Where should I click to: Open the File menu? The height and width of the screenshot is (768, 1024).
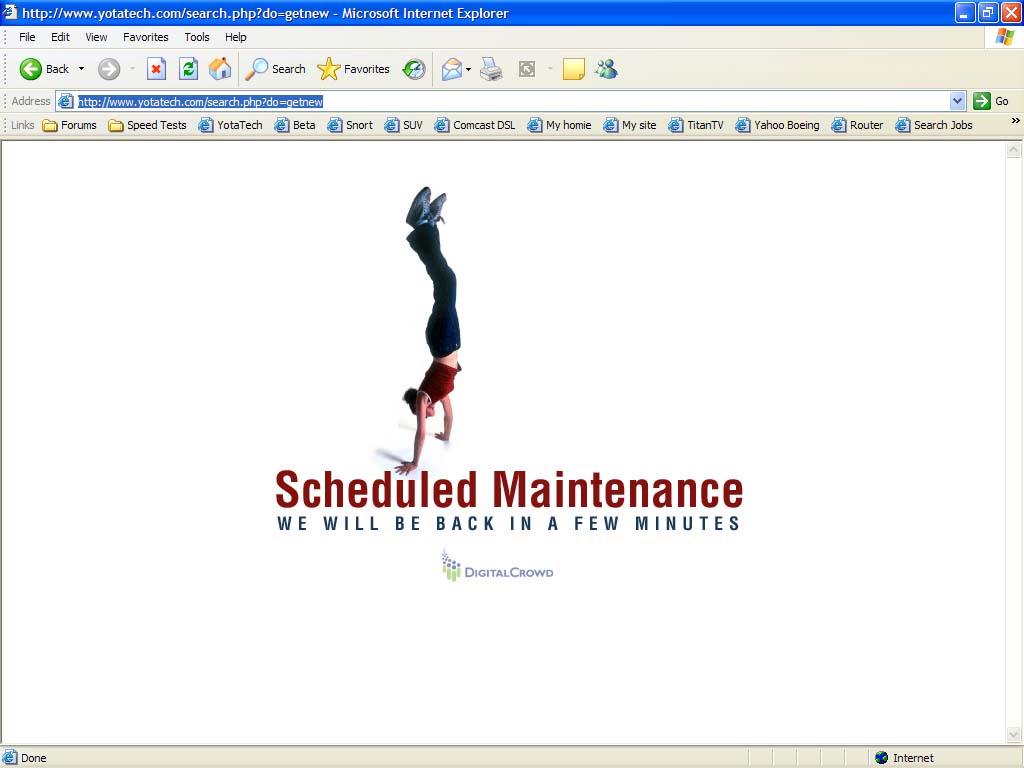[27, 37]
